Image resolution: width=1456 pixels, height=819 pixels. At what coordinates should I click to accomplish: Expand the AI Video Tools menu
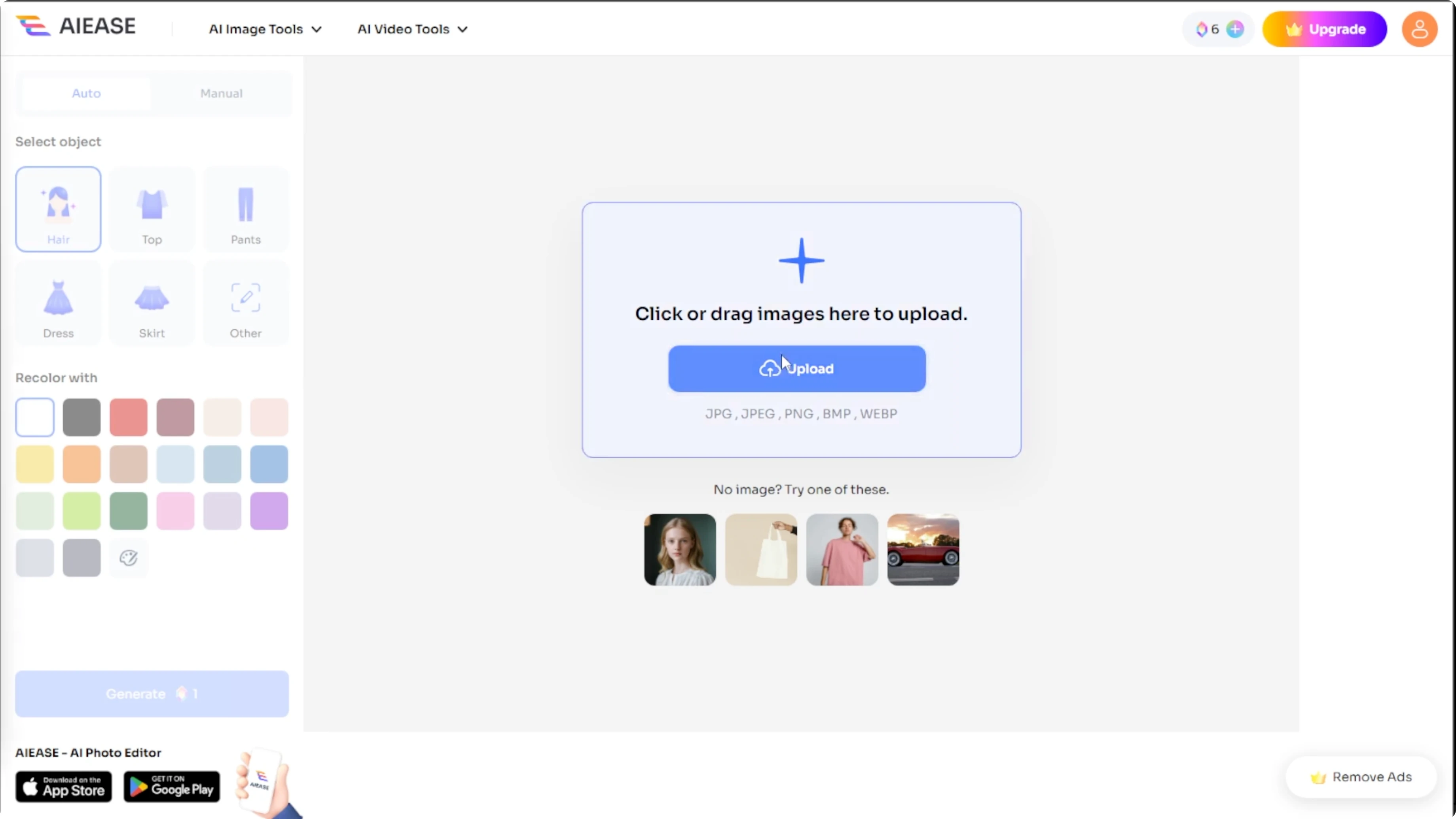click(x=413, y=29)
